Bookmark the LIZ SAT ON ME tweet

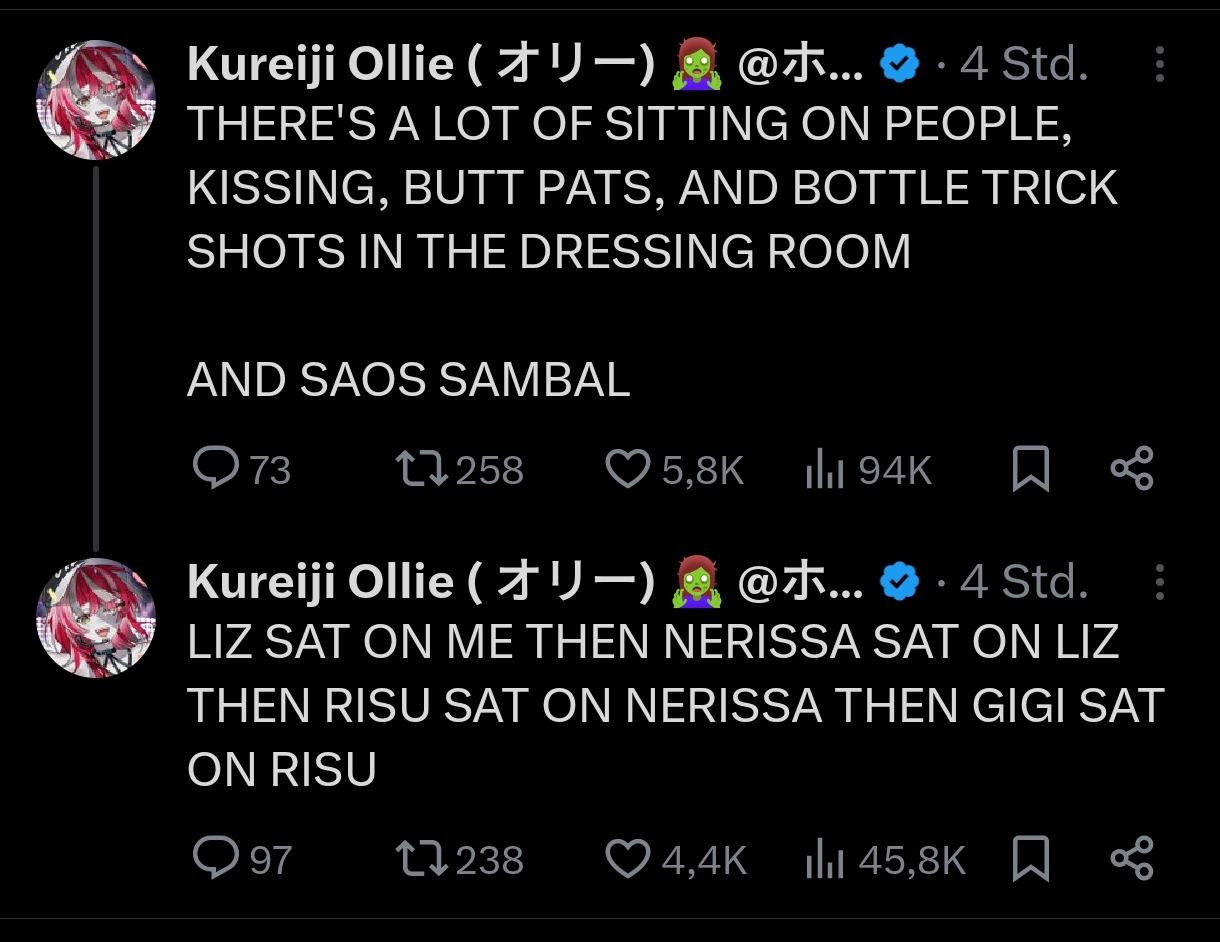pos(1030,859)
